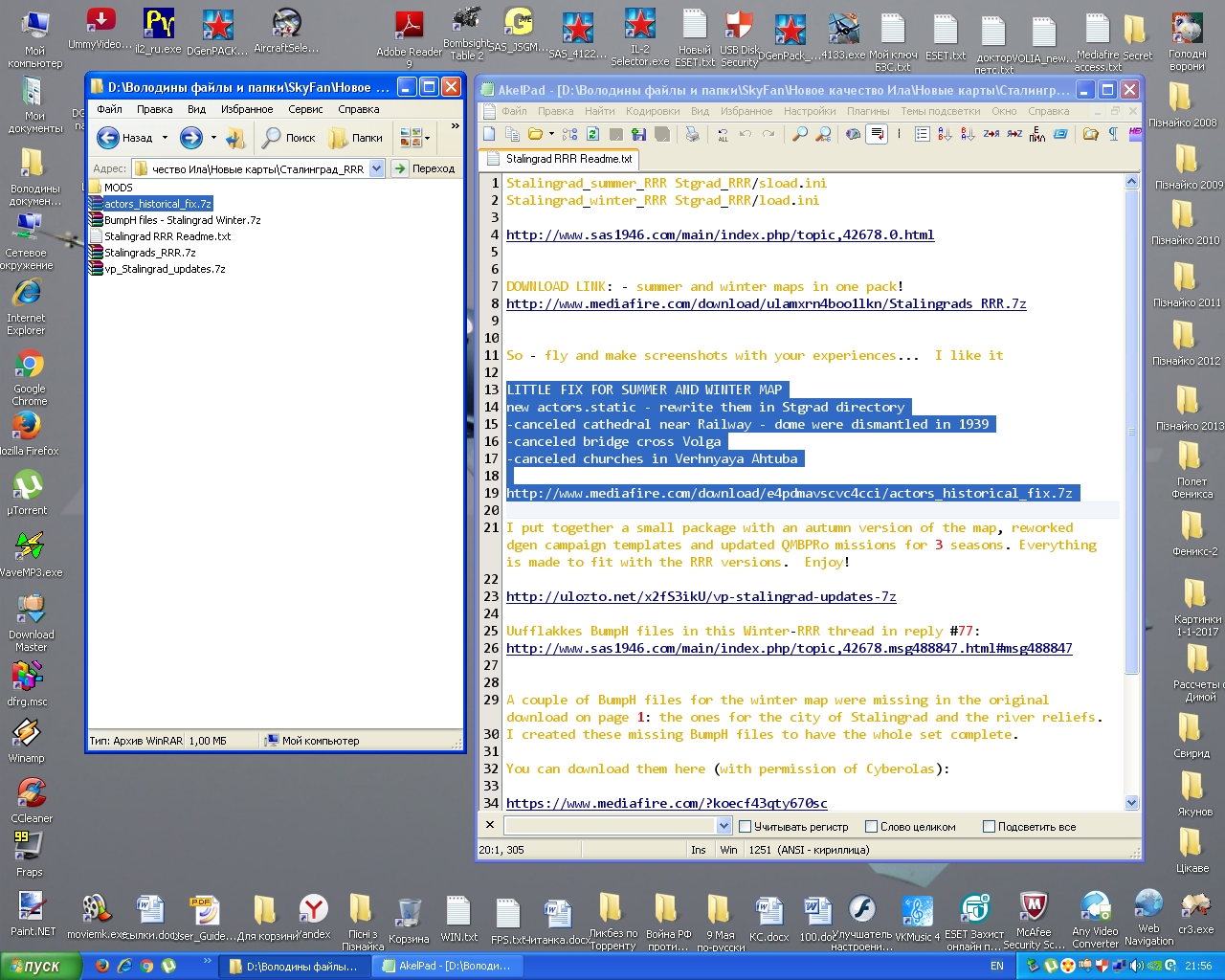Viewport: 1225px width, 980px height.
Task: Click the New document icon in AkelPad
Action: click(x=490, y=134)
